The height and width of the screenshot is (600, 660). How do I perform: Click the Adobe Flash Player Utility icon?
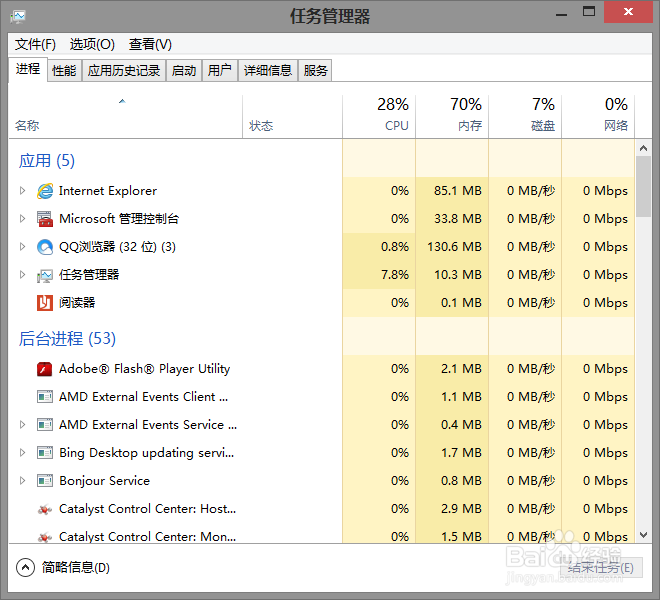click(x=45, y=369)
